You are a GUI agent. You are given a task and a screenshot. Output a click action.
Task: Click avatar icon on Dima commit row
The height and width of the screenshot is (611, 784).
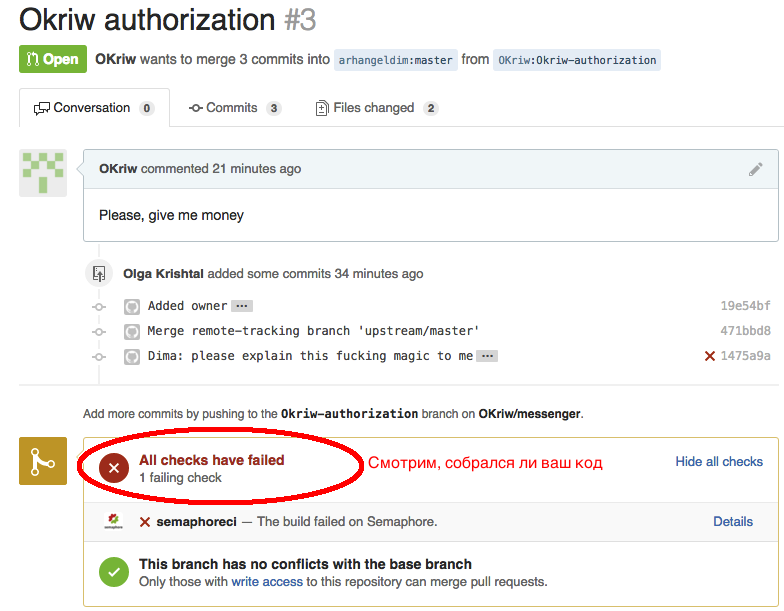[x=132, y=356]
